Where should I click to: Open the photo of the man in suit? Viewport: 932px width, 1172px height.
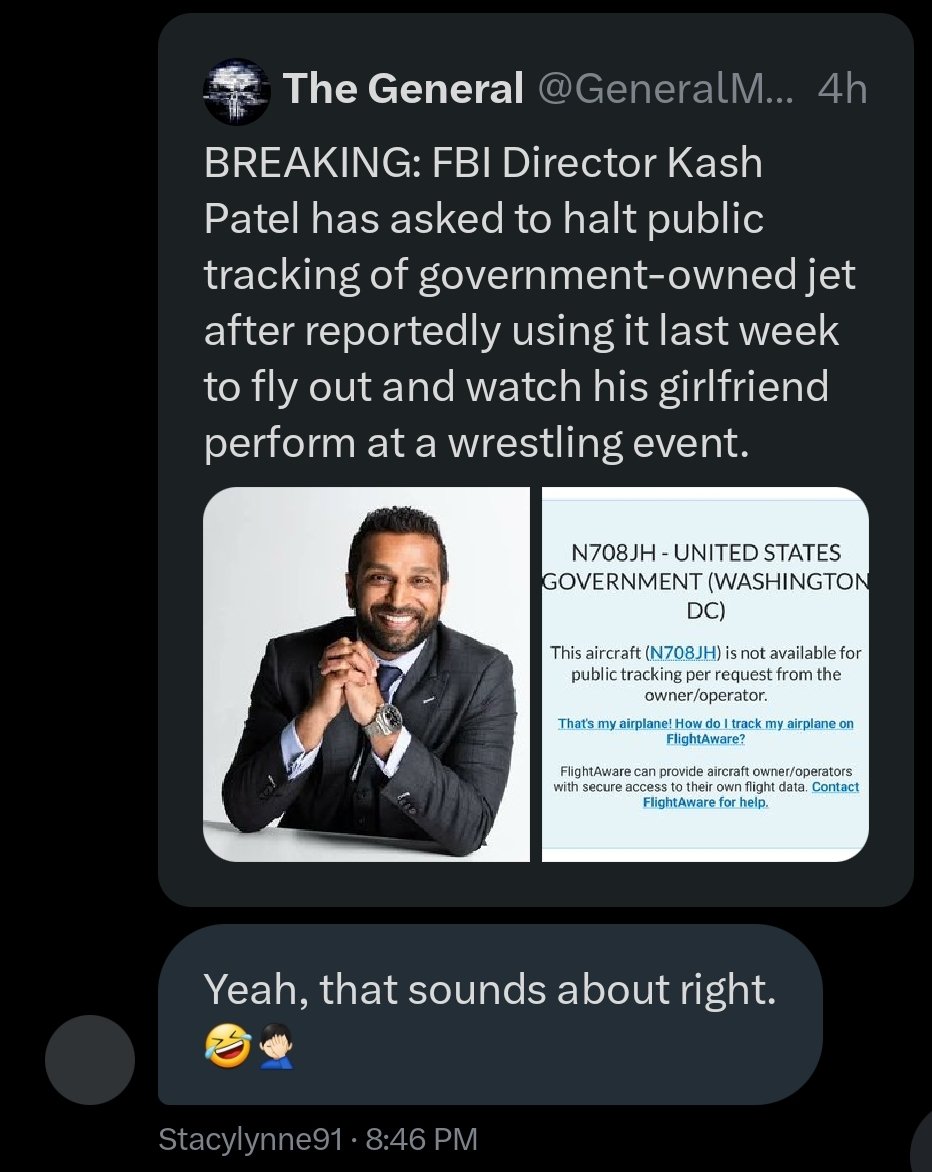(366, 674)
